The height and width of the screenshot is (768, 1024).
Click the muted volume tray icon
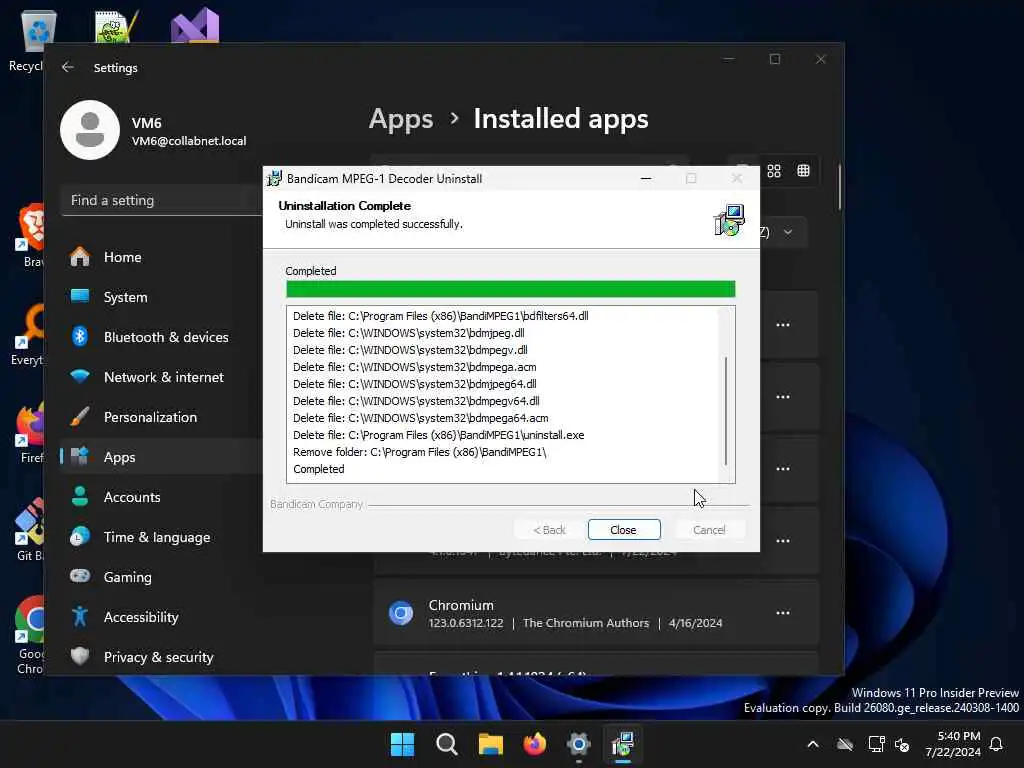click(902, 744)
